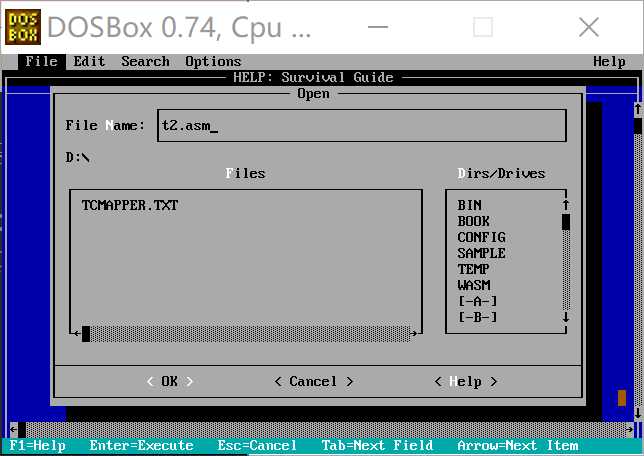This screenshot has width=644, height=456.
Task: Minimize the DOSBox window
Action: [378, 27]
